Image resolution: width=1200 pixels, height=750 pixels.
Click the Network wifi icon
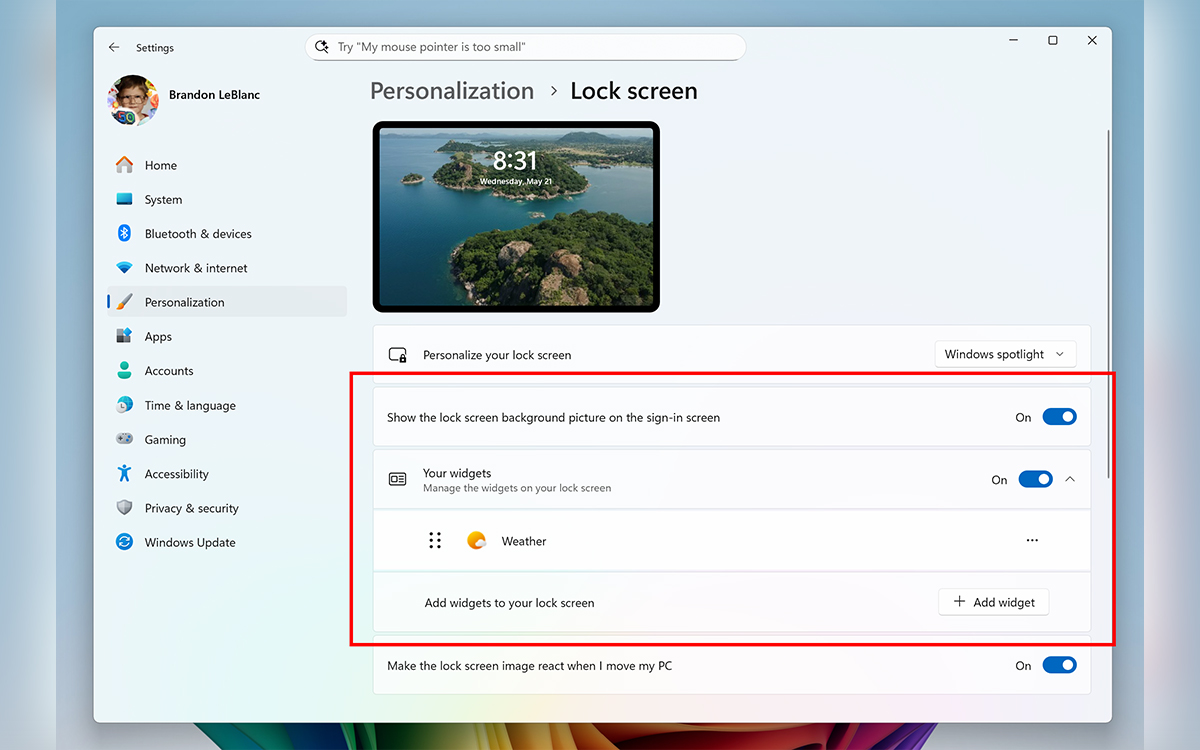(124, 268)
